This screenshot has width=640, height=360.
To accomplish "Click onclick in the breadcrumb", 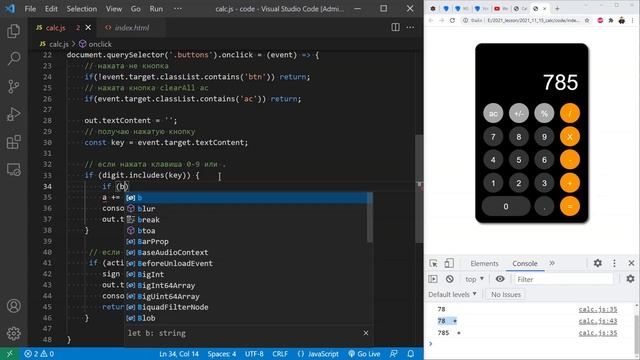I will (100, 44).
